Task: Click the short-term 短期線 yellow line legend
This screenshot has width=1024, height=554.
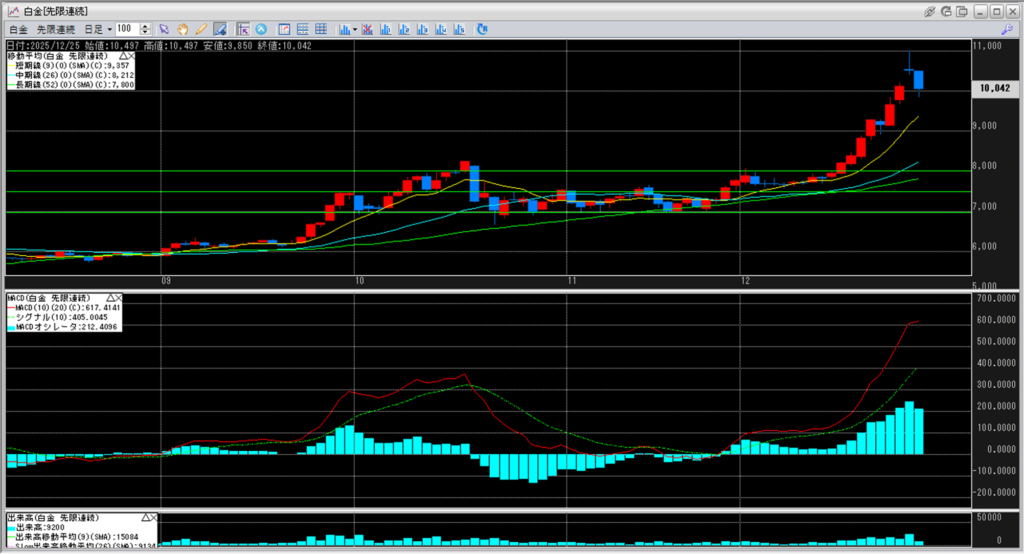Action: pyautogui.click(x=70, y=66)
